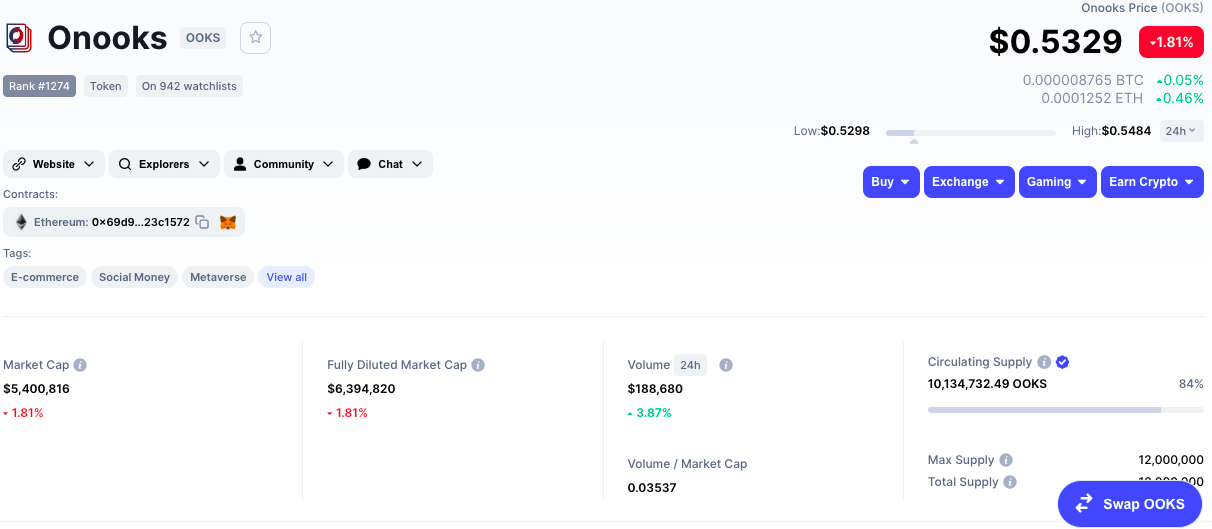The width and height of the screenshot is (1212, 529).
Task: Add token to MetaMask via fox icon
Action: 228,222
